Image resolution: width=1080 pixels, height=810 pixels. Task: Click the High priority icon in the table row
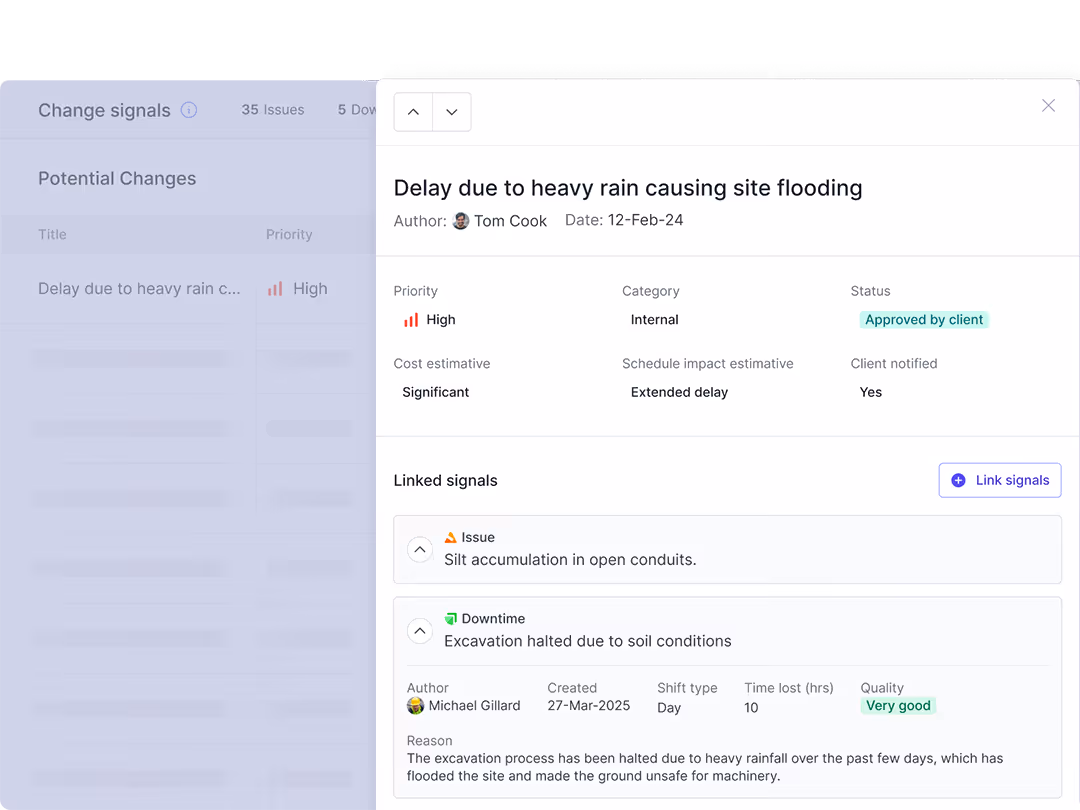pyautogui.click(x=275, y=288)
